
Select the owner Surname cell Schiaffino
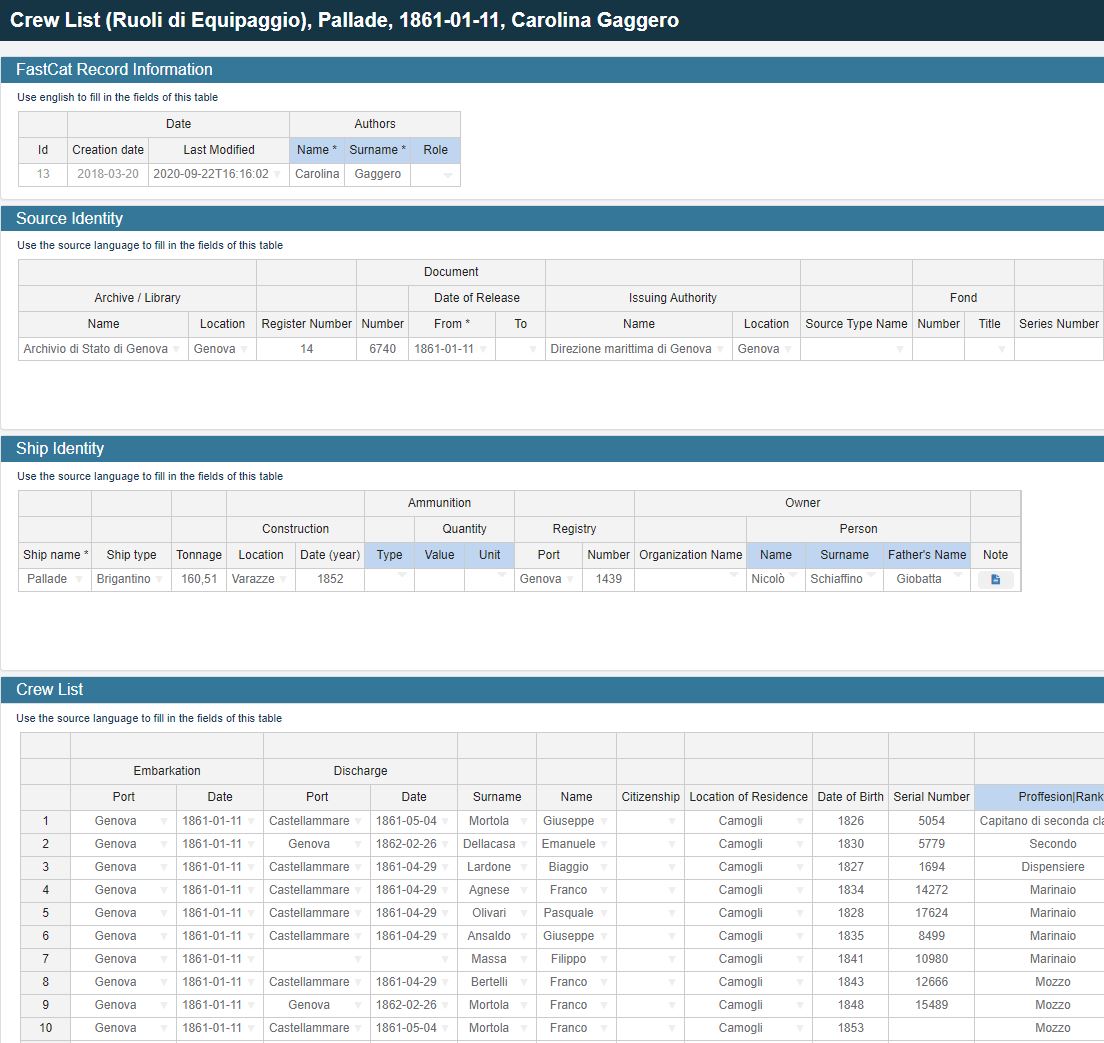click(x=844, y=579)
